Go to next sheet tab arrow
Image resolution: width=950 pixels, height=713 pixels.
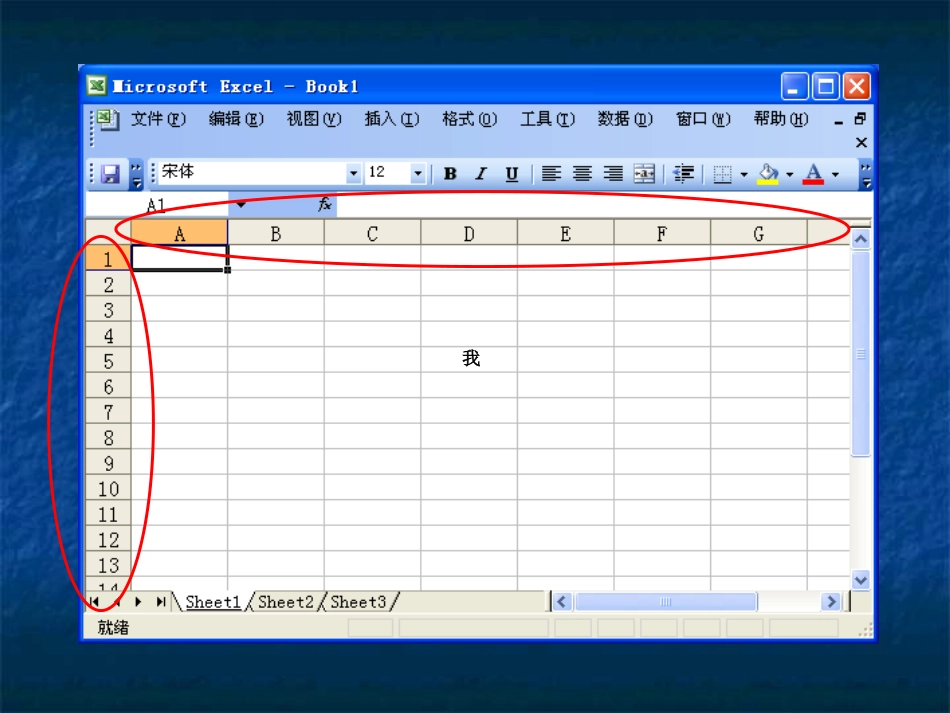pyautogui.click(x=138, y=602)
